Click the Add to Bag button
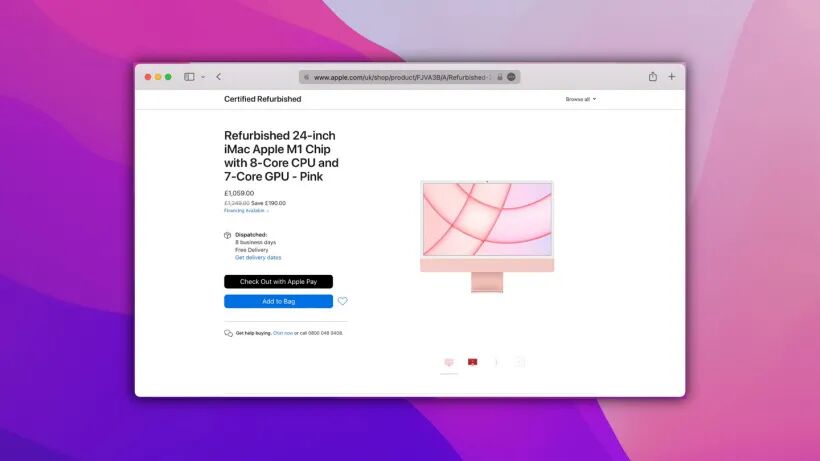 click(x=278, y=302)
